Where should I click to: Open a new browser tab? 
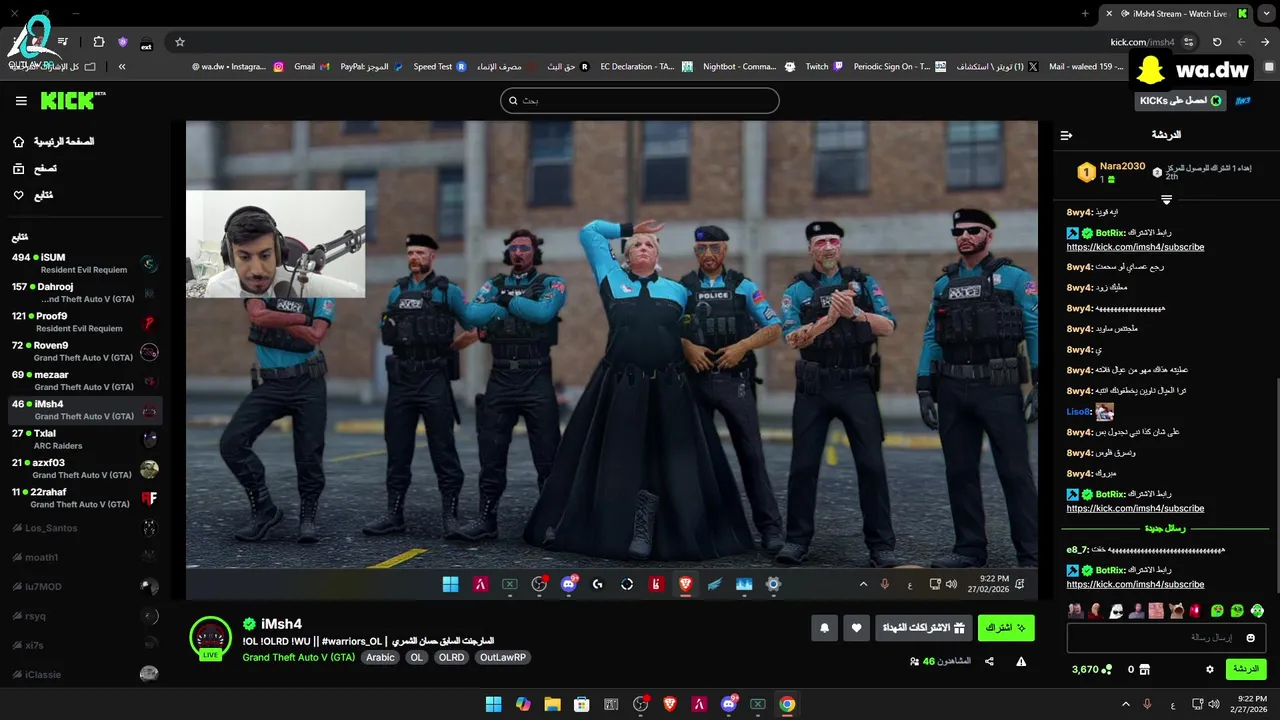(x=1085, y=13)
